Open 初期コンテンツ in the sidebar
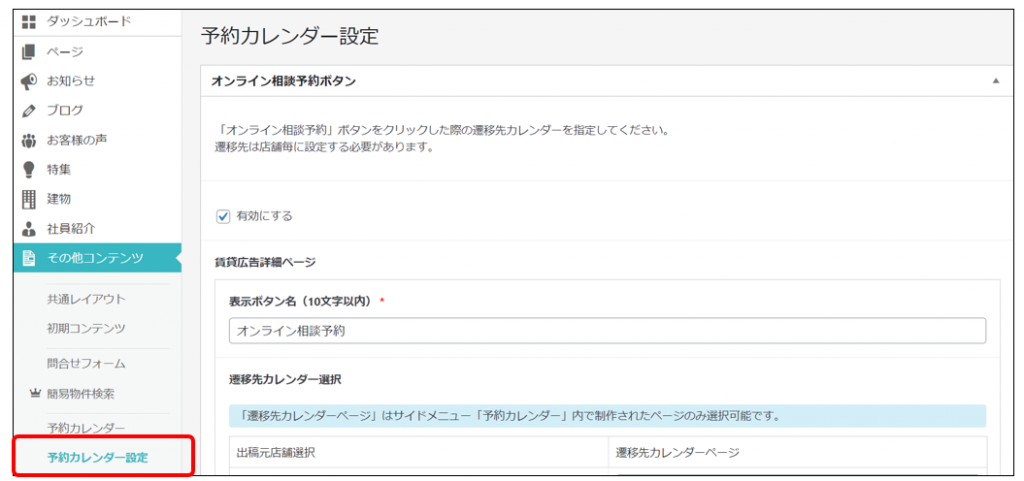Image resolution: width=1024 pixels, height=481 pixels. point(86,328)
